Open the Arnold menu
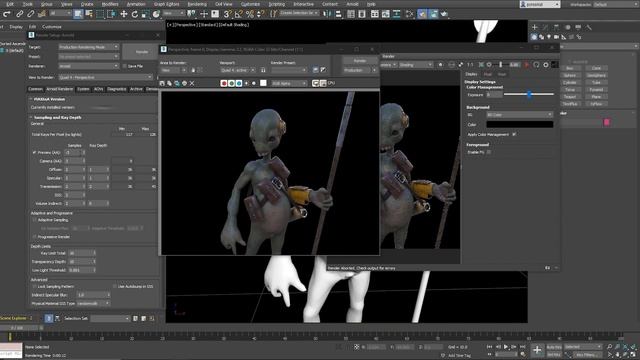 pos(352,4)
